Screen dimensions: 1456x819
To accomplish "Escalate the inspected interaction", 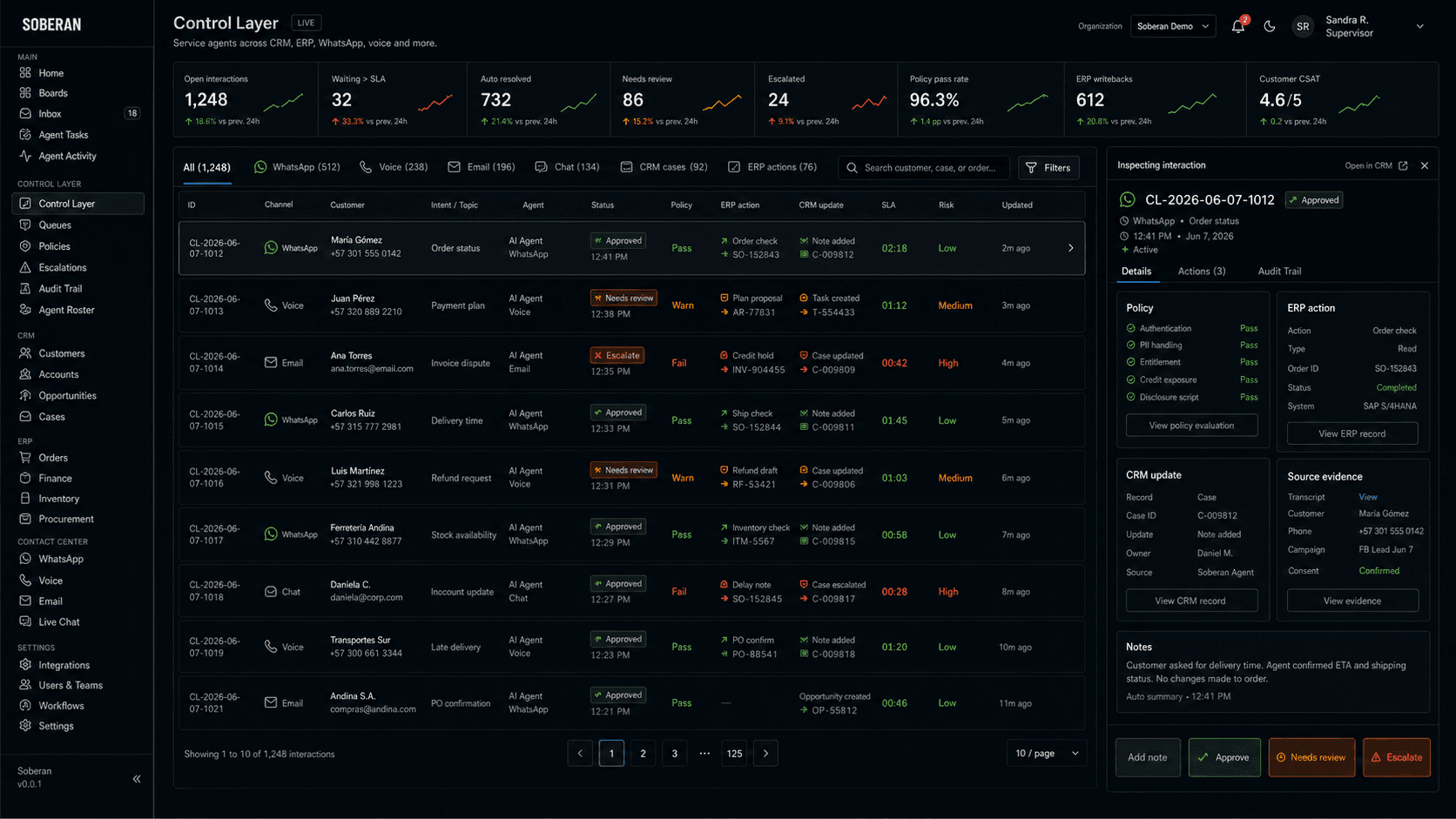I will (1396, 757).
